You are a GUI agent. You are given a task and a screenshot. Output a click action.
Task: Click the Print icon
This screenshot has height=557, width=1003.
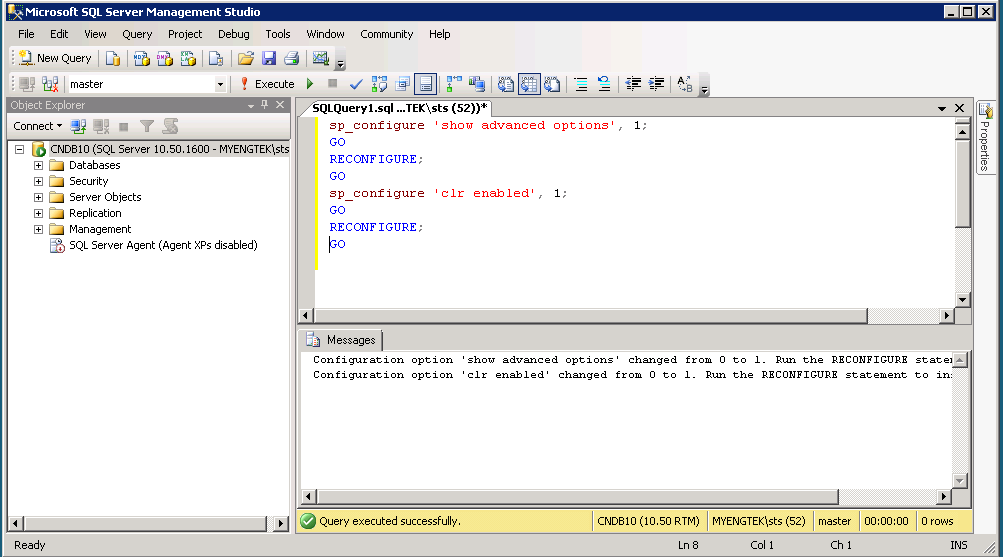pos(292,58)
